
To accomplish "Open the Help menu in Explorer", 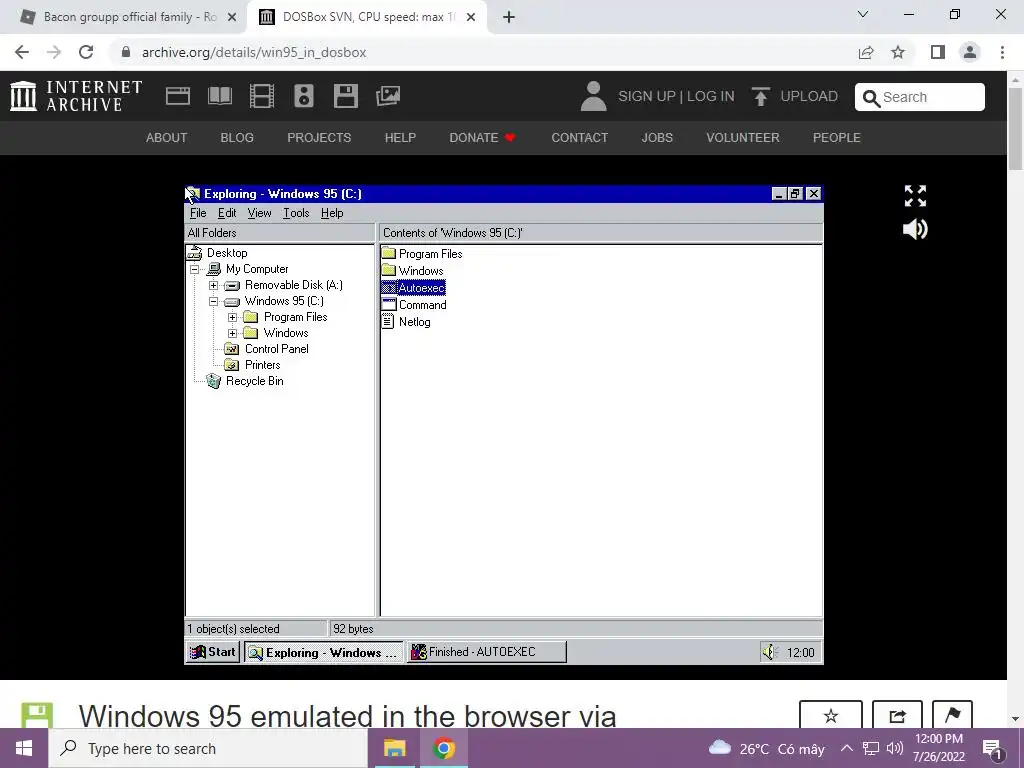I will pyautogui.click(x=332, y=213).
